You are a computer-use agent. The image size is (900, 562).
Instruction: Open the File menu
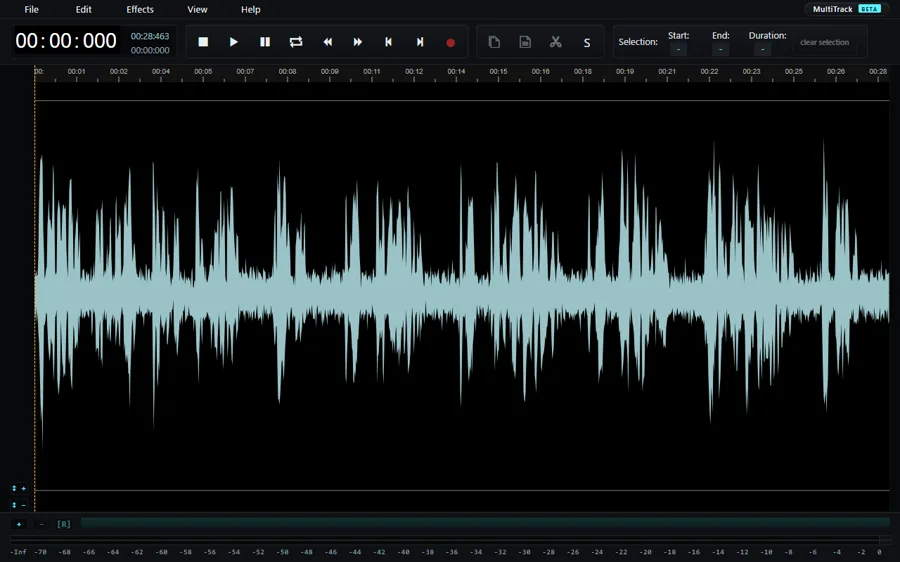(32, 9)
